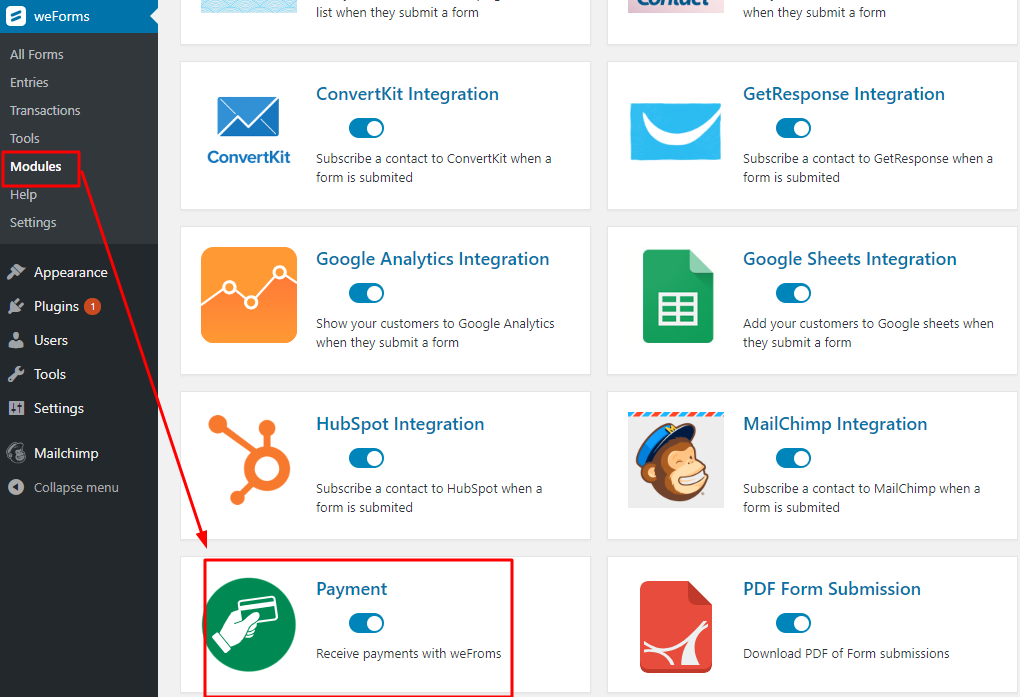
Task: Click the 'Receive payments with weFroms' description
Action: (409, 653)
